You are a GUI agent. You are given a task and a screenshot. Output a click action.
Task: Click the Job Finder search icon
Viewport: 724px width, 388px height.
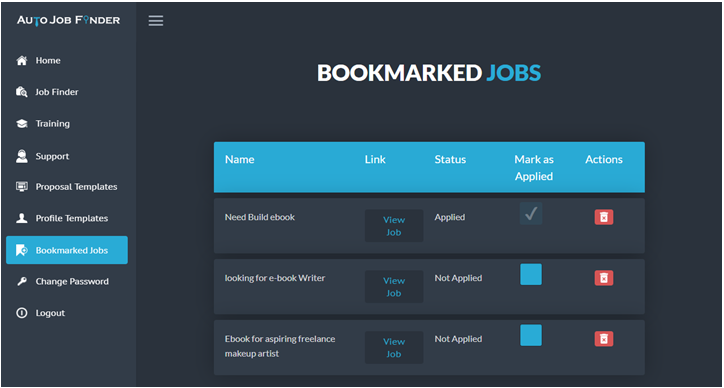coord(22,92)
